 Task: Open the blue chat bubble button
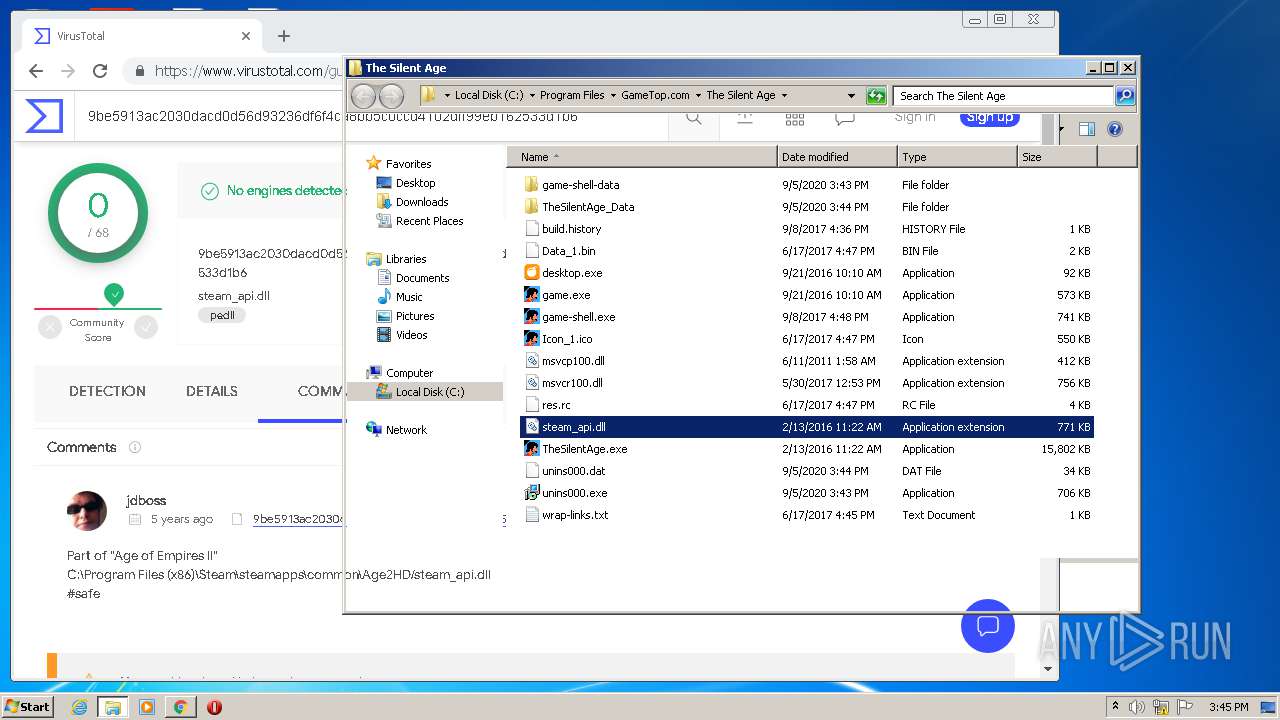point(988,626)
